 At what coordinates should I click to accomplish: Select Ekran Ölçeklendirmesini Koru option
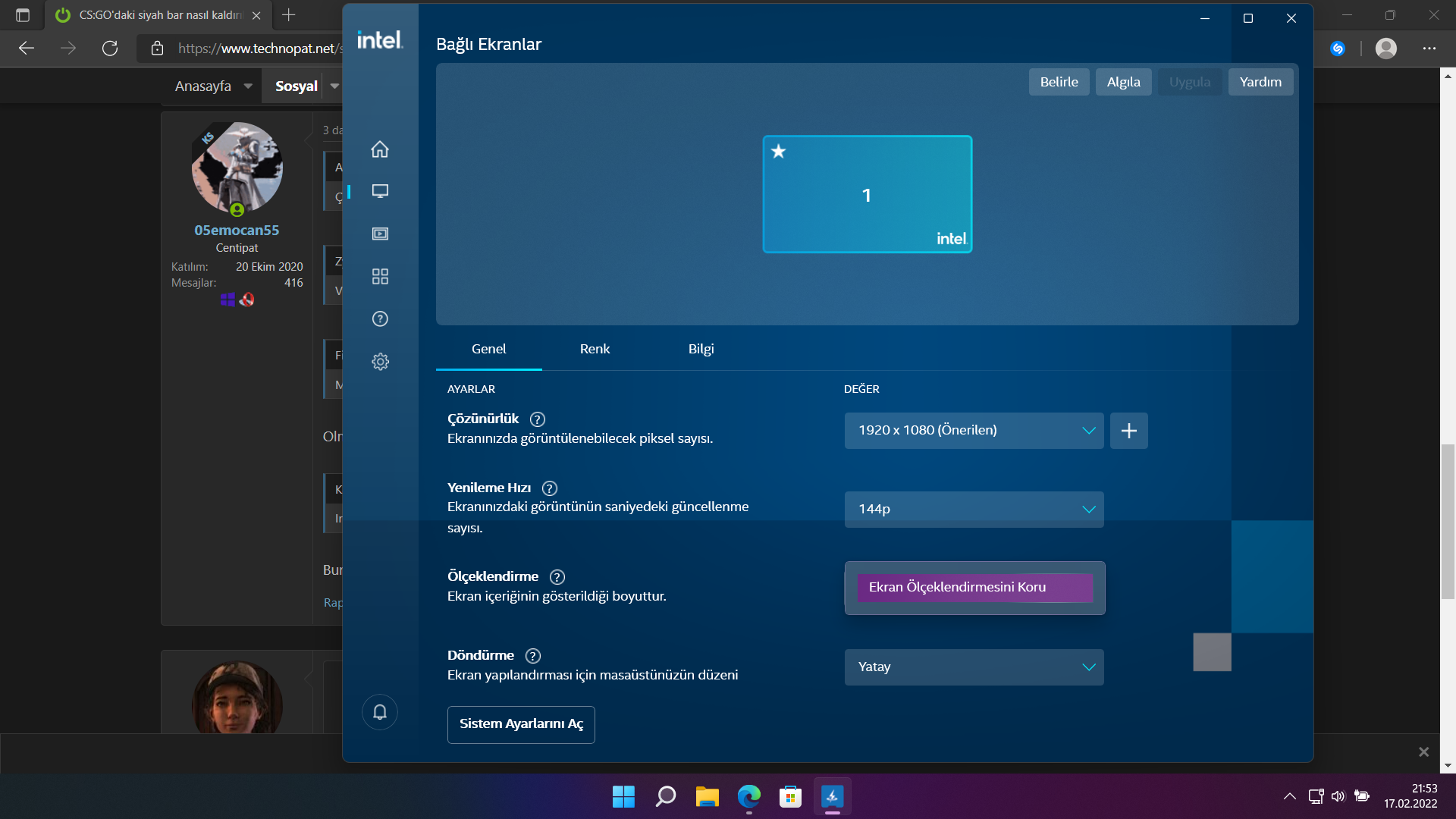coord(974,588)
